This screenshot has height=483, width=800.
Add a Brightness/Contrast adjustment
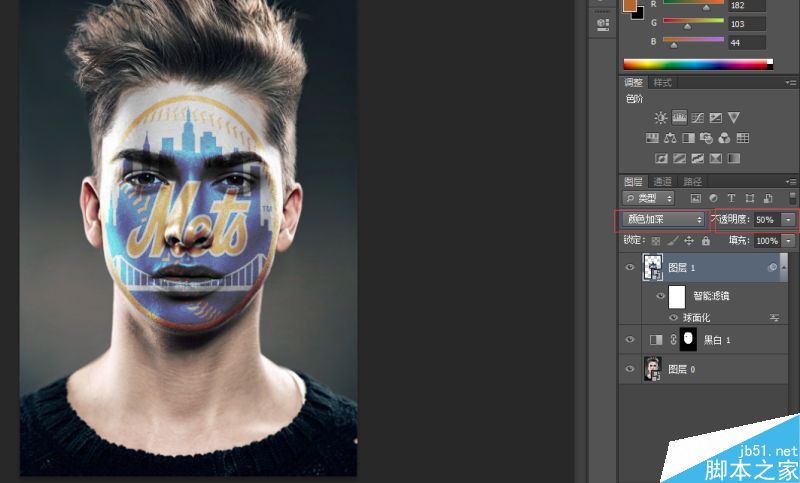pyautogui.click(x=661, y=118)
